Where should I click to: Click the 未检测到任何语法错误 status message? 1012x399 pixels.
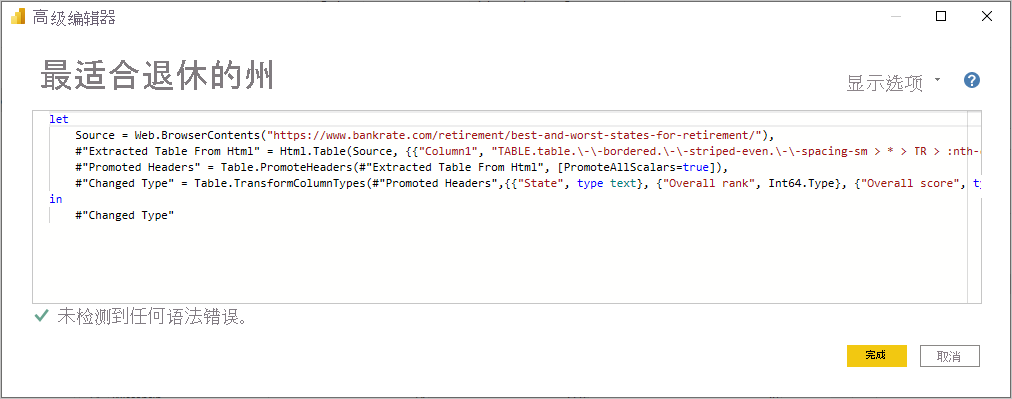click(153, 316)
